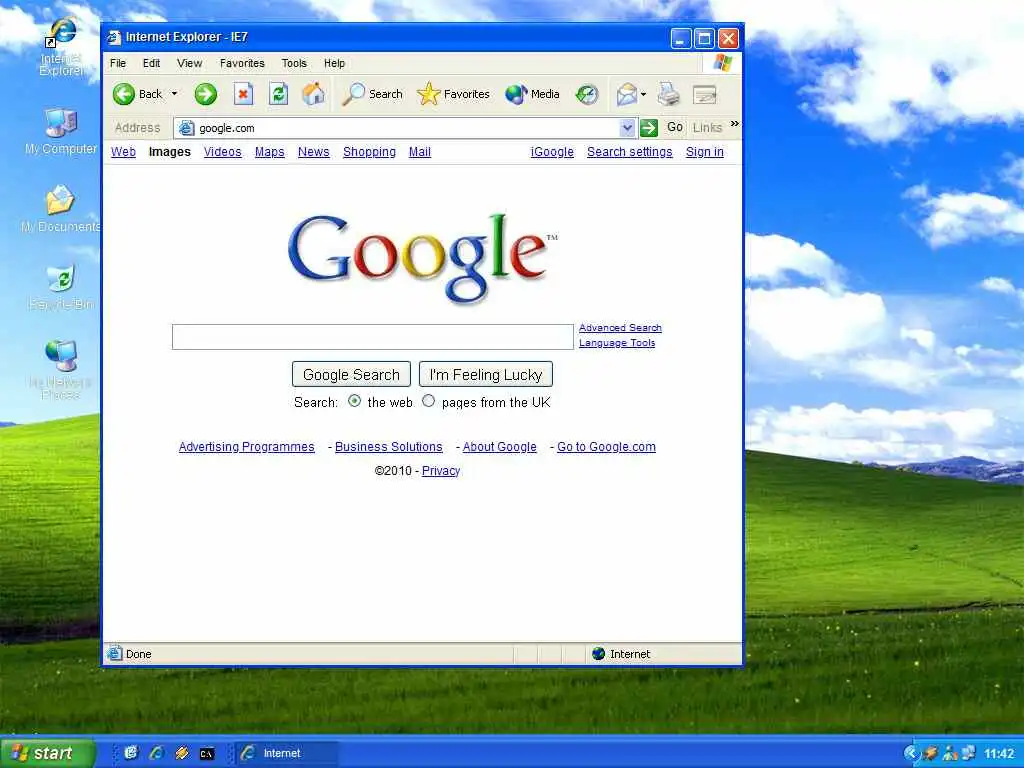Expand the address bar dropdown arrow

pyautogui.click(x=627, y=128)
